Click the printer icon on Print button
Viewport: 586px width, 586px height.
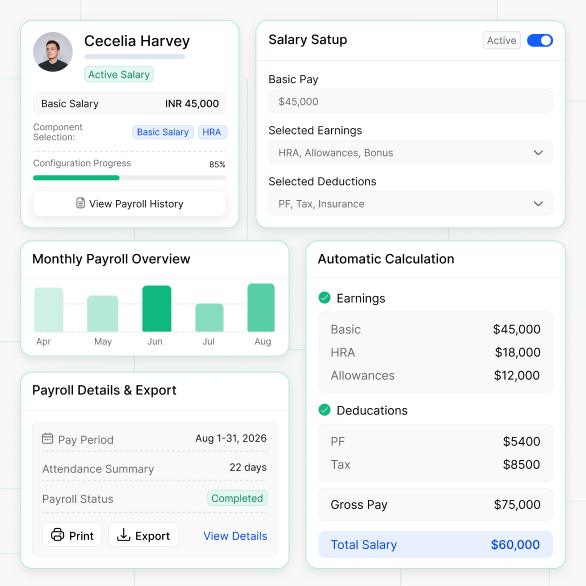[58, 535]
